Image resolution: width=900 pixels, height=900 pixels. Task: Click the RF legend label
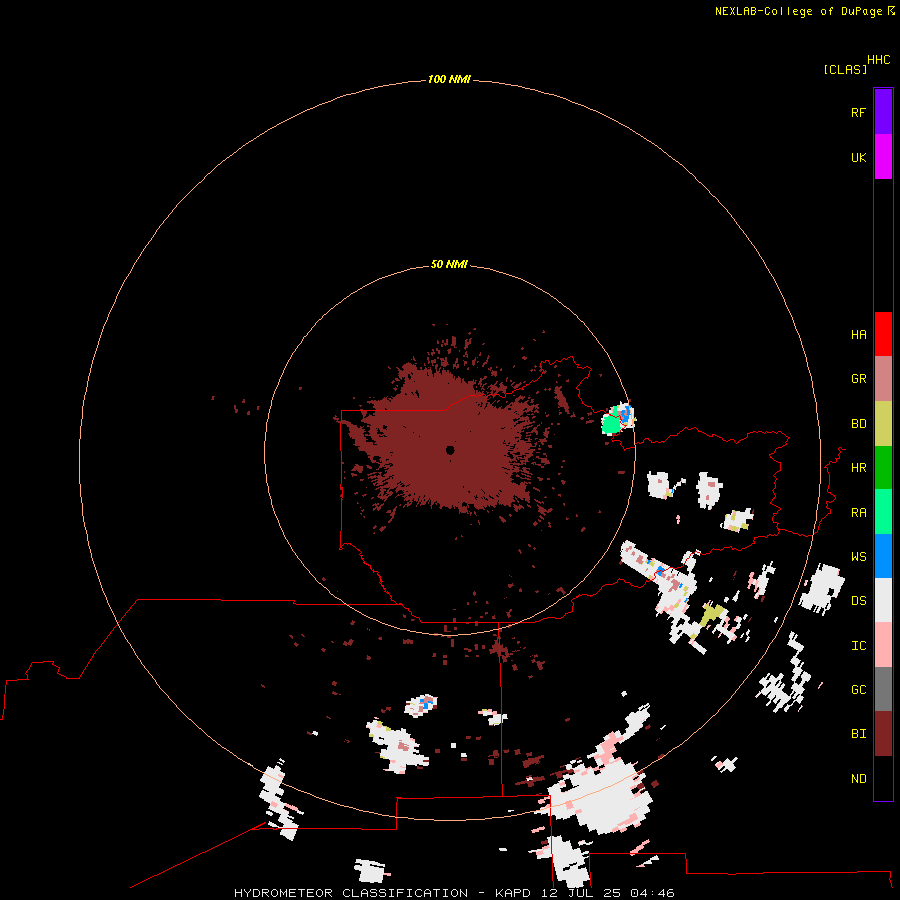(858, 112)
